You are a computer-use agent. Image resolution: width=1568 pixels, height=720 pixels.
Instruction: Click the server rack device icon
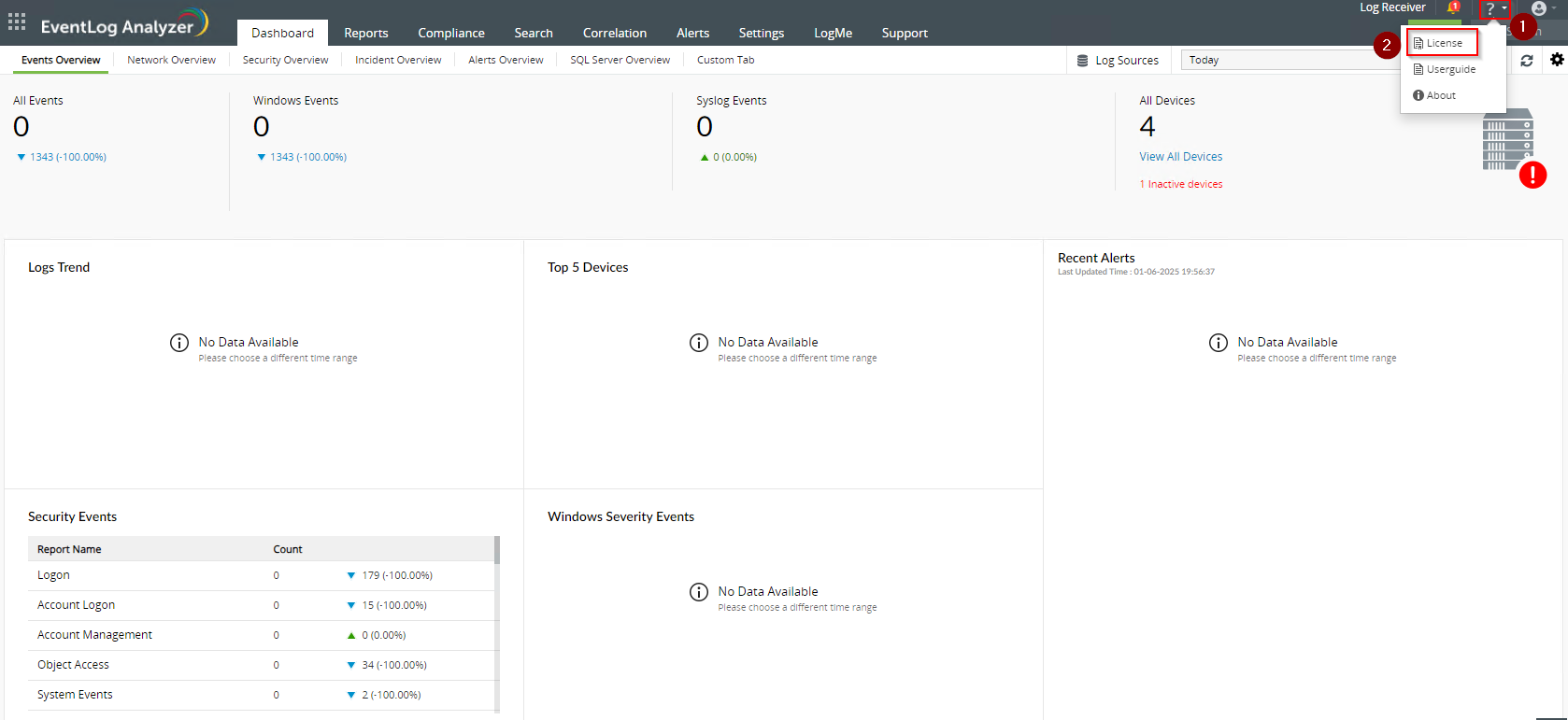(x=1507, y=139)
